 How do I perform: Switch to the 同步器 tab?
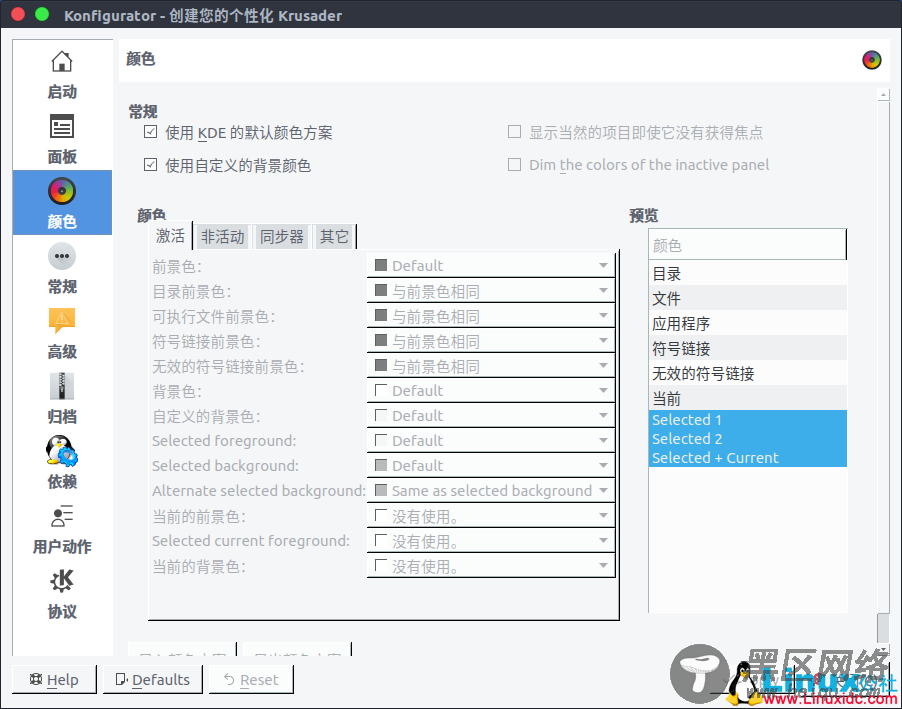point(281,237)
